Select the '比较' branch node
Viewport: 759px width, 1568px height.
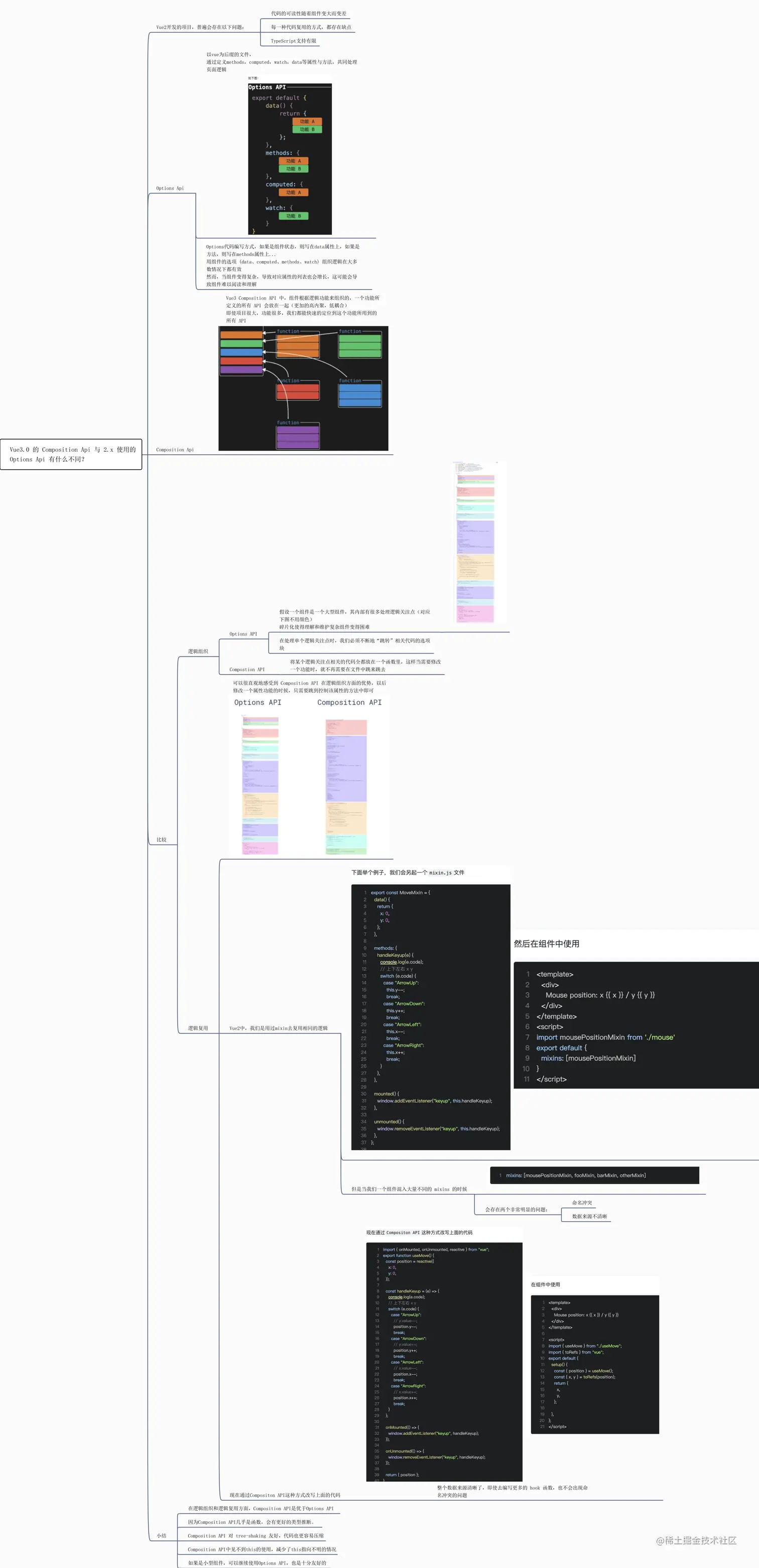(x=161, y=840)
